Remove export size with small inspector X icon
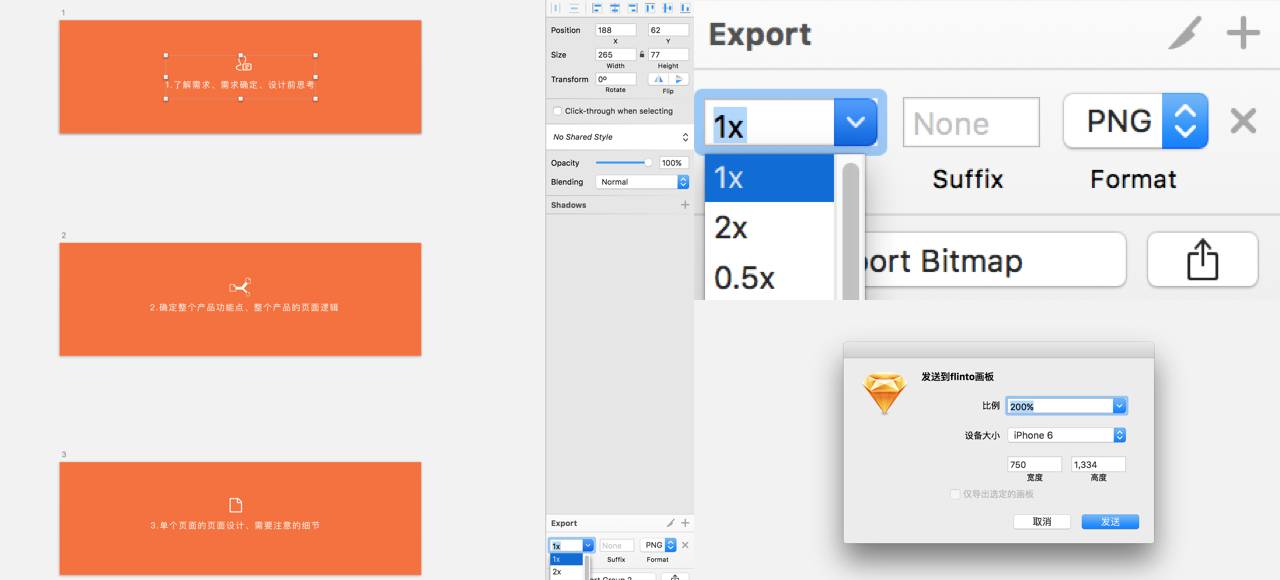This screenshot has height=580, width=1280. (x=685, y=545)
